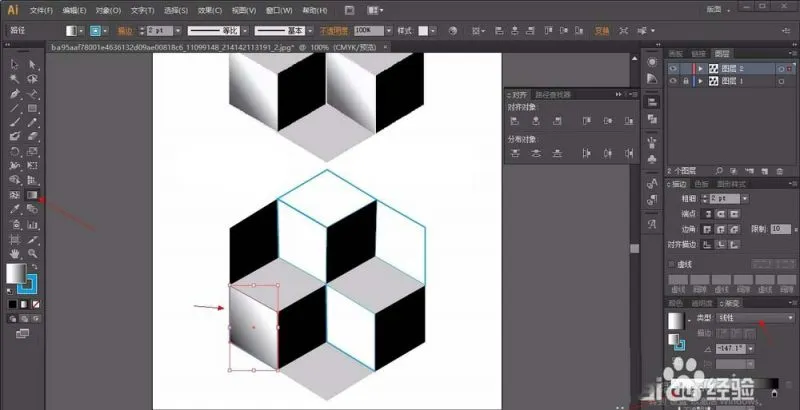Click the 粗细 stroke weight field in panel
The width and height of the screenshot is (800, 410).
point(724,199)
